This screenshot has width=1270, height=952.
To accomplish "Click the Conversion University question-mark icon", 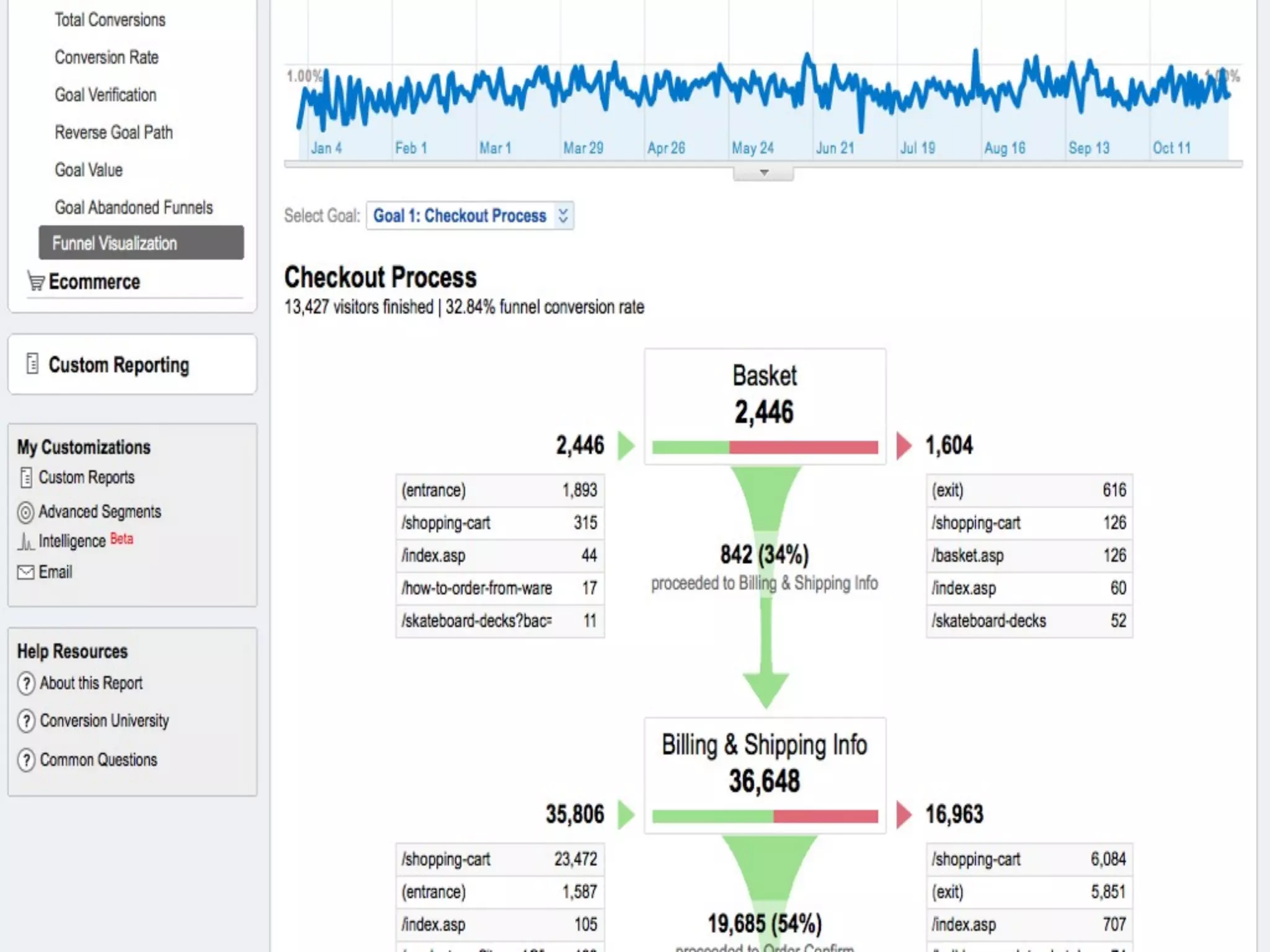I will coord(26,721).
